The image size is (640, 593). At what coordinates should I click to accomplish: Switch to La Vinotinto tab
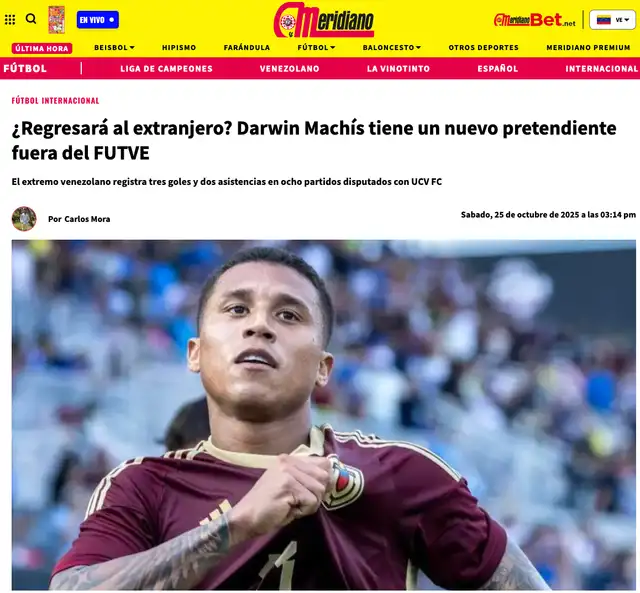(x=398, y=69)
